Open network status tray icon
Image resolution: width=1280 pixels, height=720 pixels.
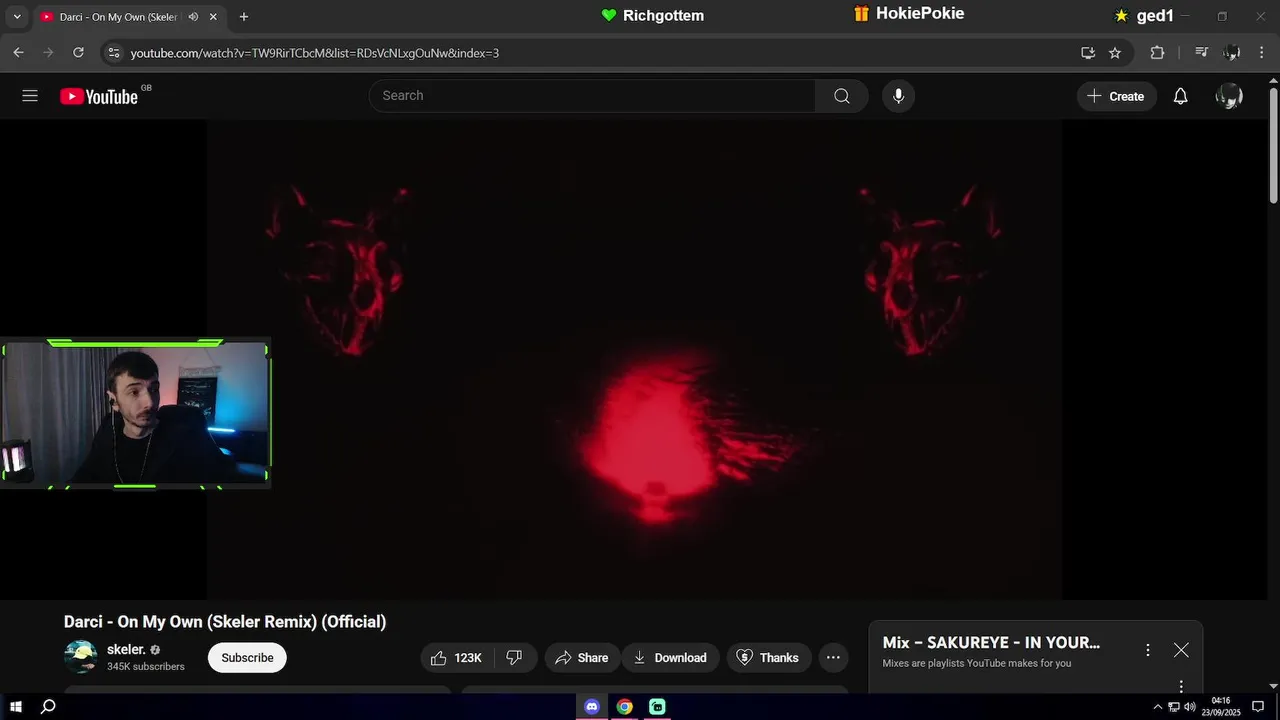click(x=1174, y=707)
